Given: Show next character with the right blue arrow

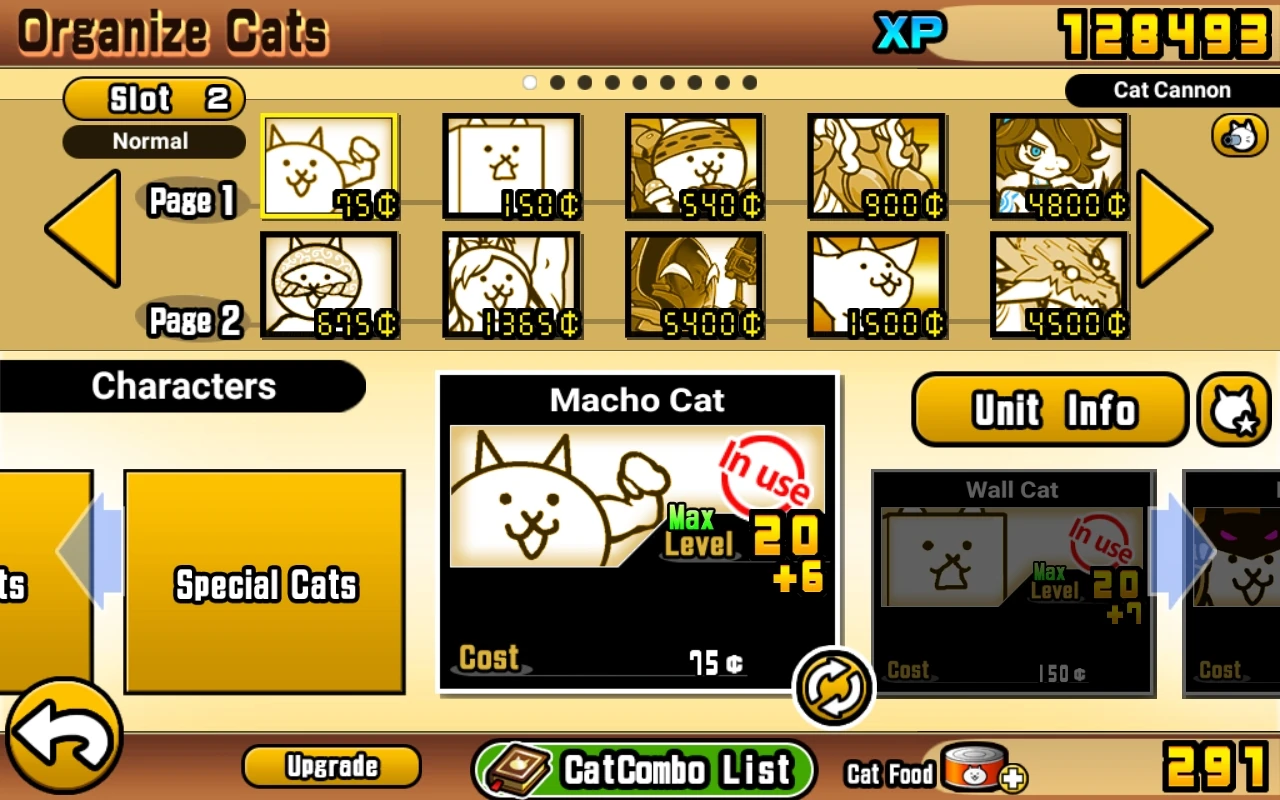Looking at the screenshot, I should click(1181, 550).
